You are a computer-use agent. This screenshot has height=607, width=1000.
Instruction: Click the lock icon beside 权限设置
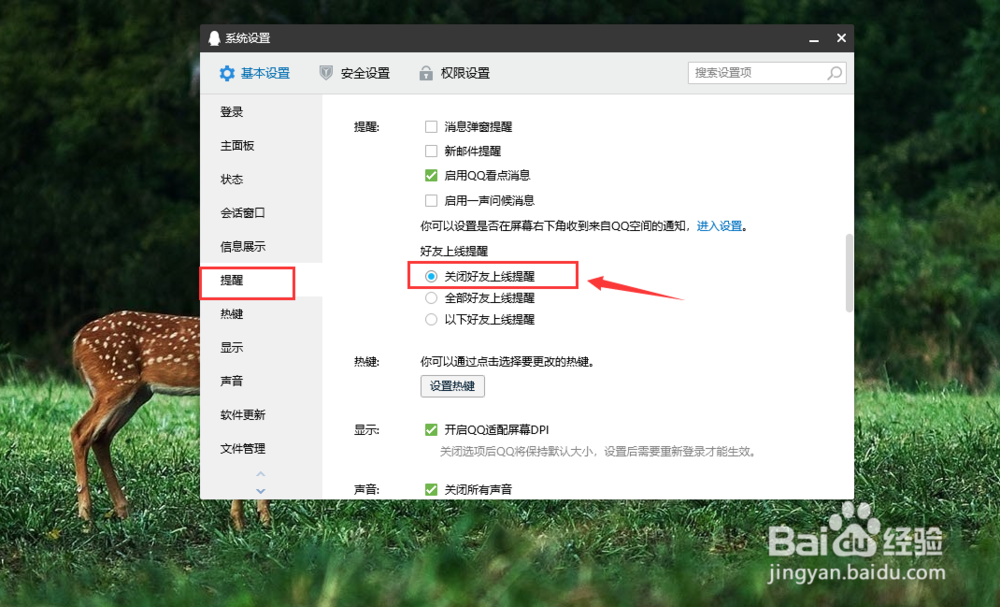tap(426, 73)
